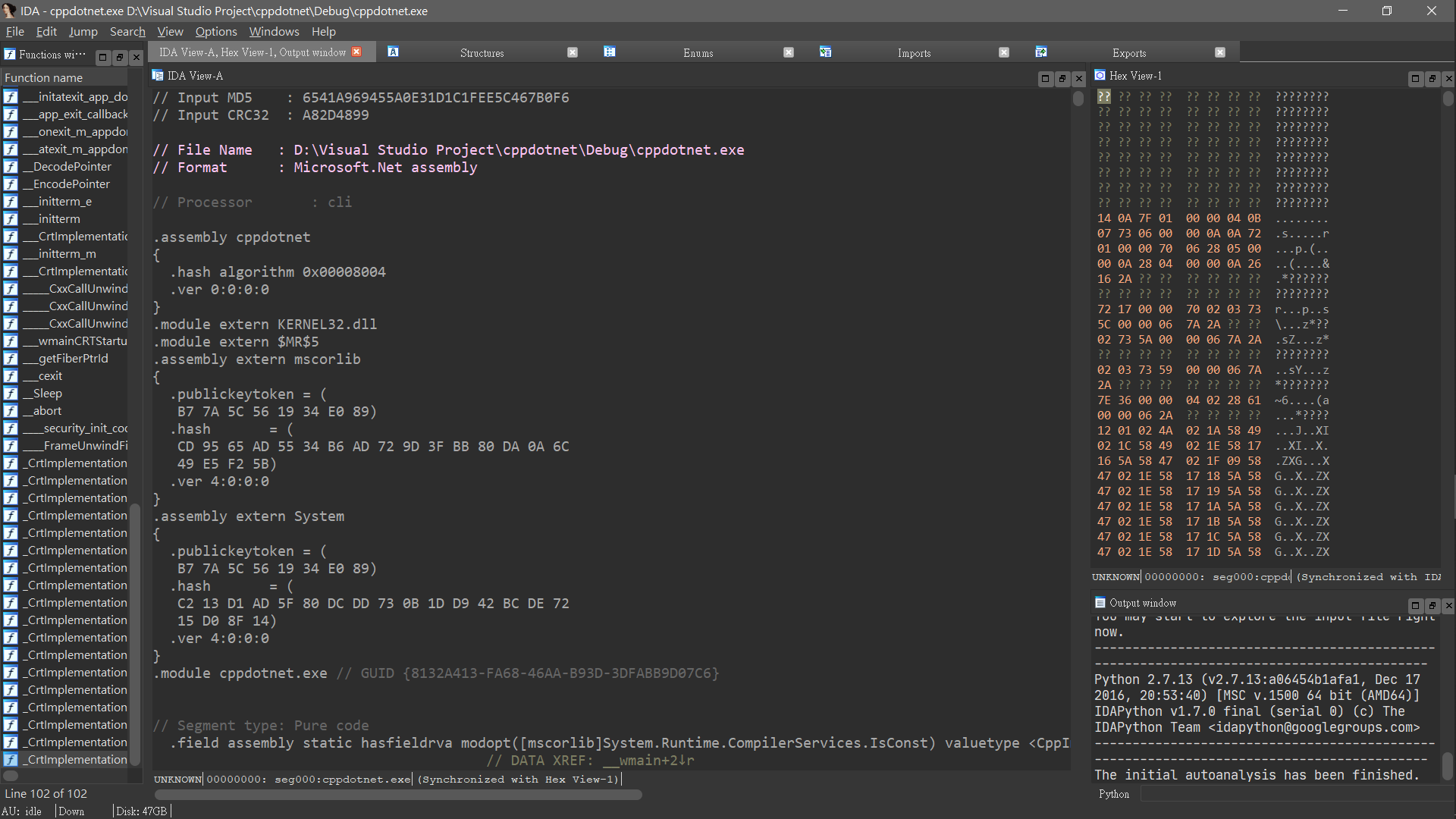Close the Imports tab
Viewport: 1456px width, 819px height.
1004,52
